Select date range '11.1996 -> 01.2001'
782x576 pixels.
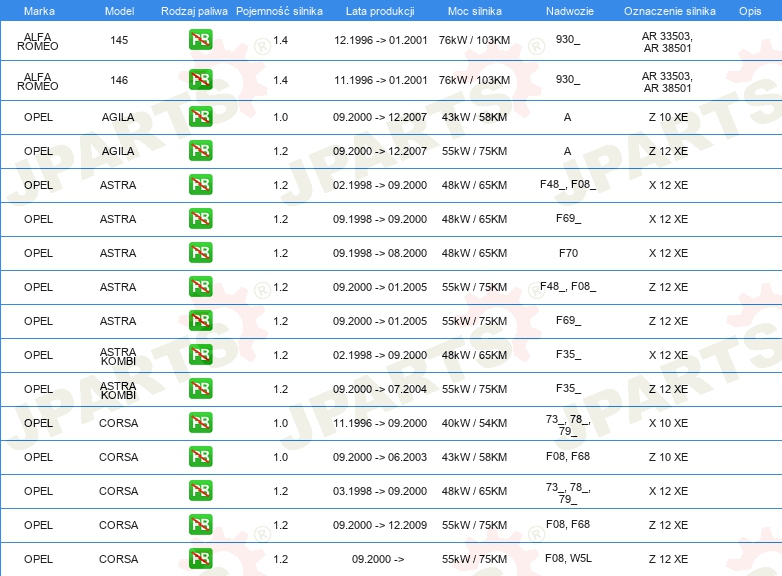coord(381,80)
